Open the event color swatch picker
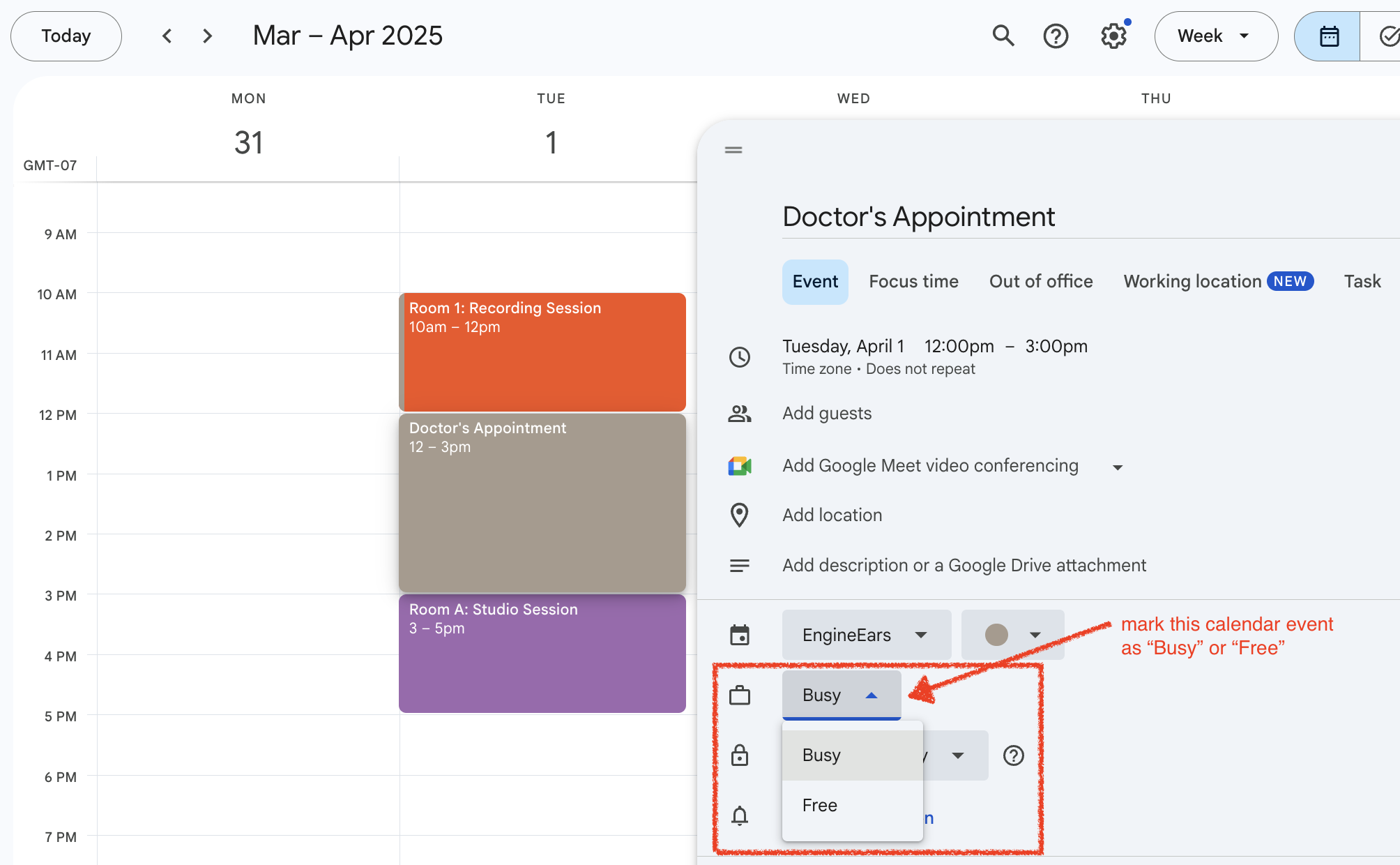The width and height of the screenshot is (1400, 865). (x=1012, y=635)
